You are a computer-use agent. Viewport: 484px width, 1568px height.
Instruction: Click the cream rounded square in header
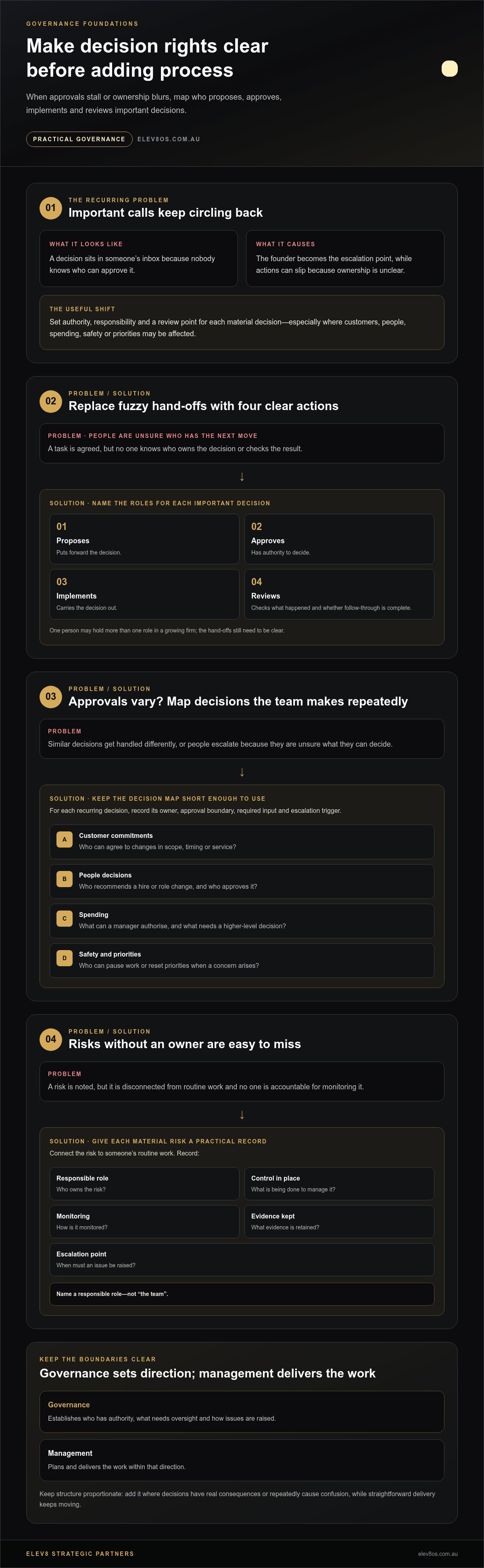449,69
